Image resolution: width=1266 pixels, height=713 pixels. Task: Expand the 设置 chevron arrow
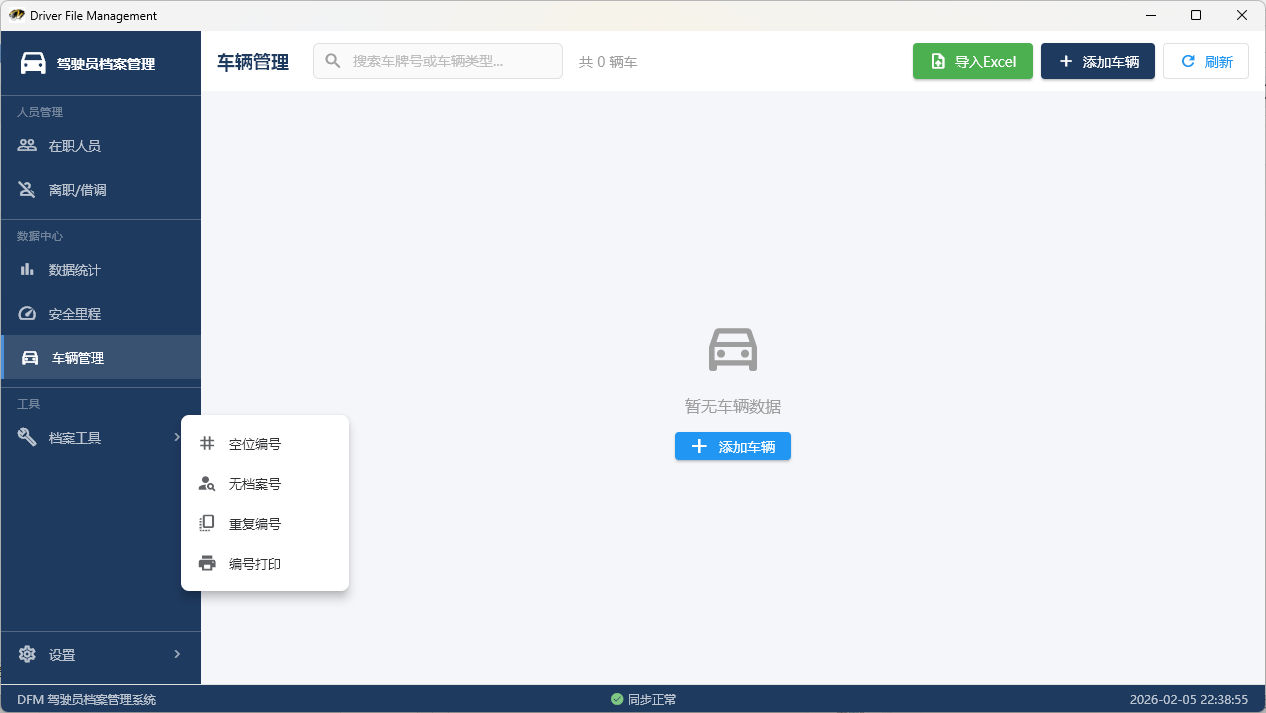point(177,654)
